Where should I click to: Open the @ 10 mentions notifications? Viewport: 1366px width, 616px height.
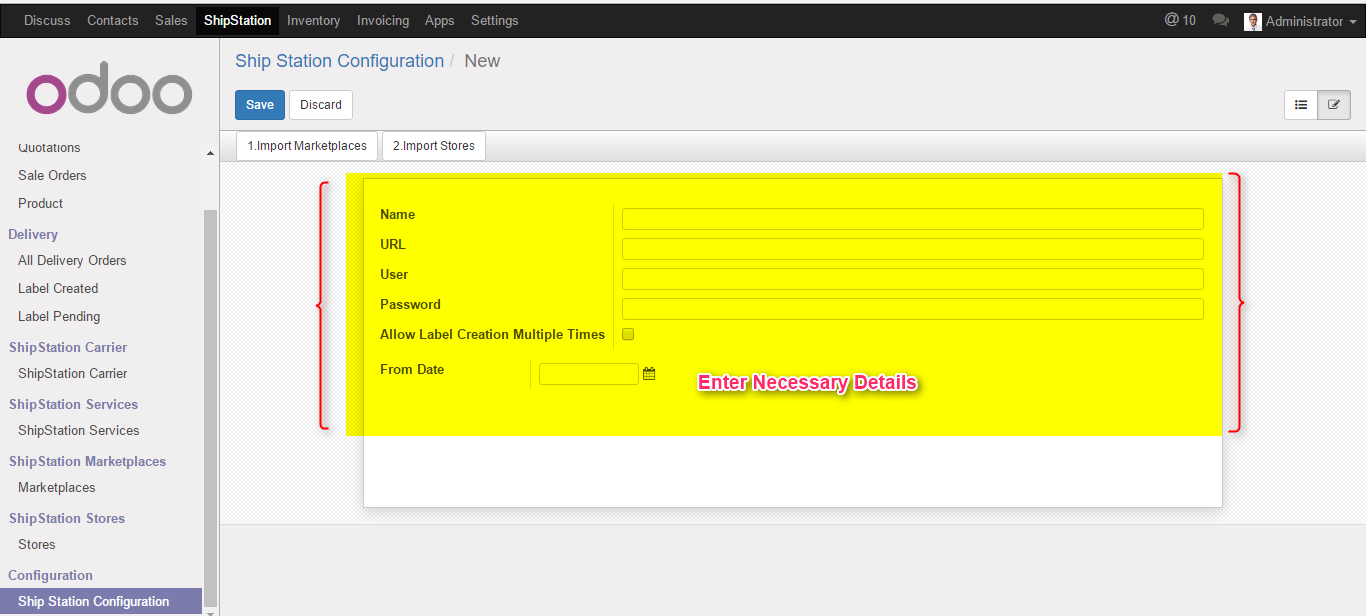pyautogui.click(x=1180, y=20)
